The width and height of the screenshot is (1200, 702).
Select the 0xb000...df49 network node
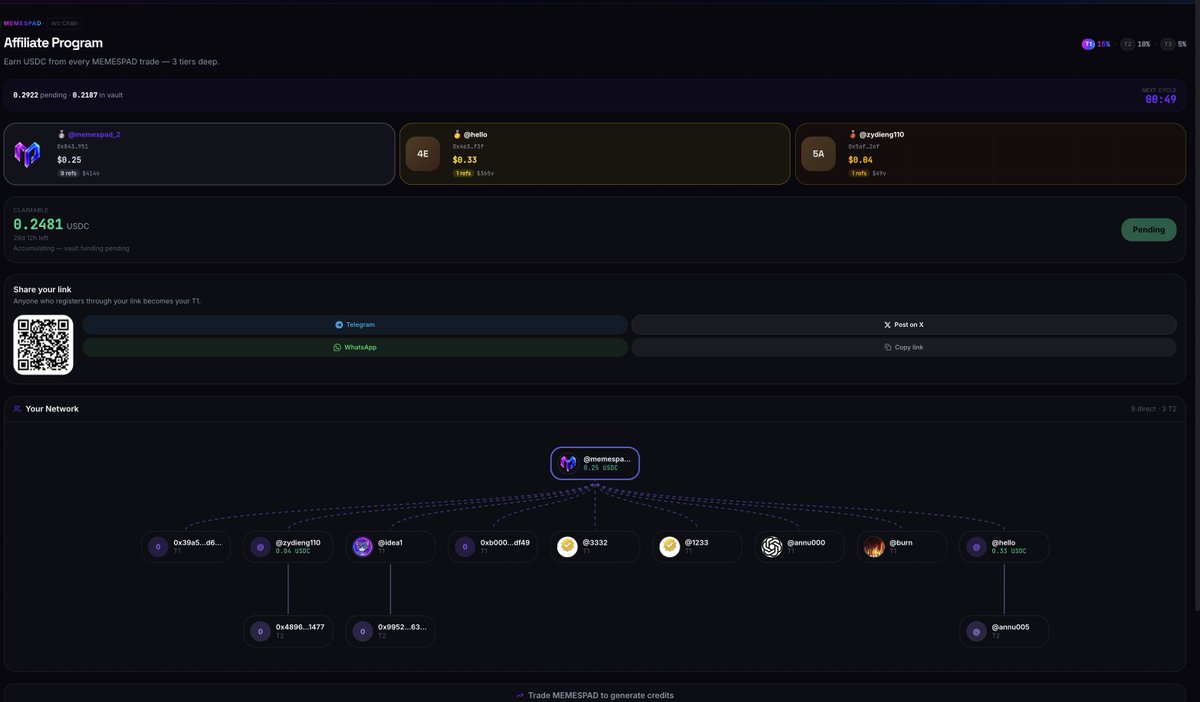492,547
